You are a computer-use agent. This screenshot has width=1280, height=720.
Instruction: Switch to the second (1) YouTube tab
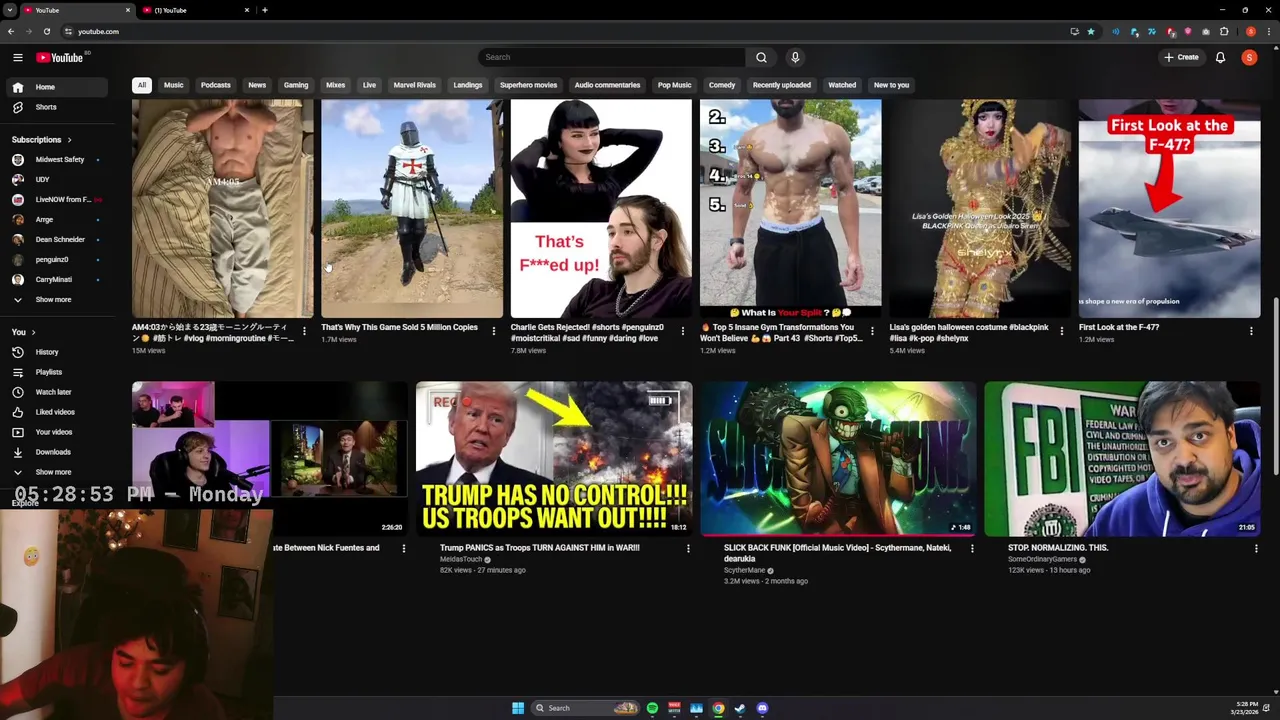[195, 10]
